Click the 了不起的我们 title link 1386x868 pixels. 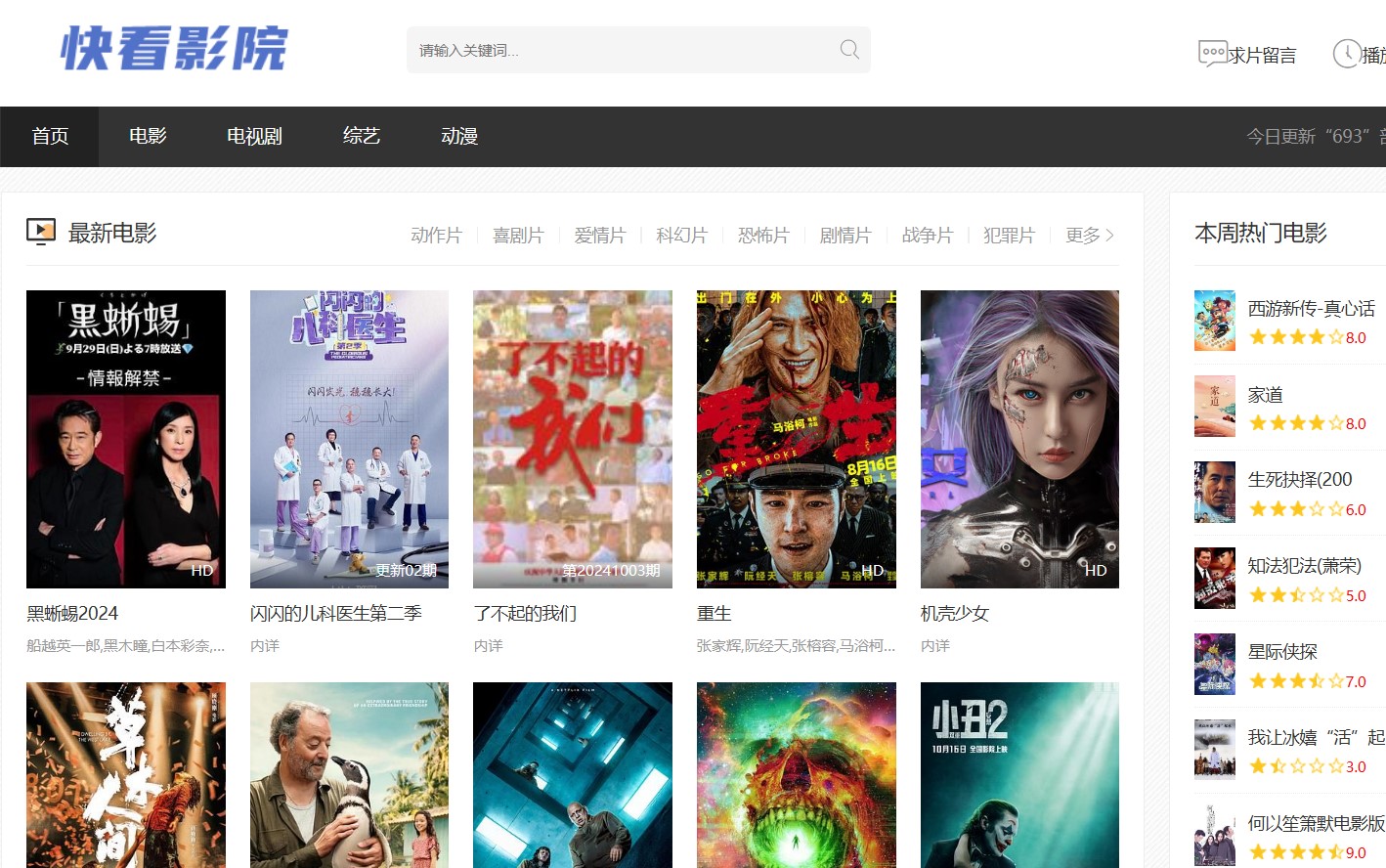click(x=525, y=613)
